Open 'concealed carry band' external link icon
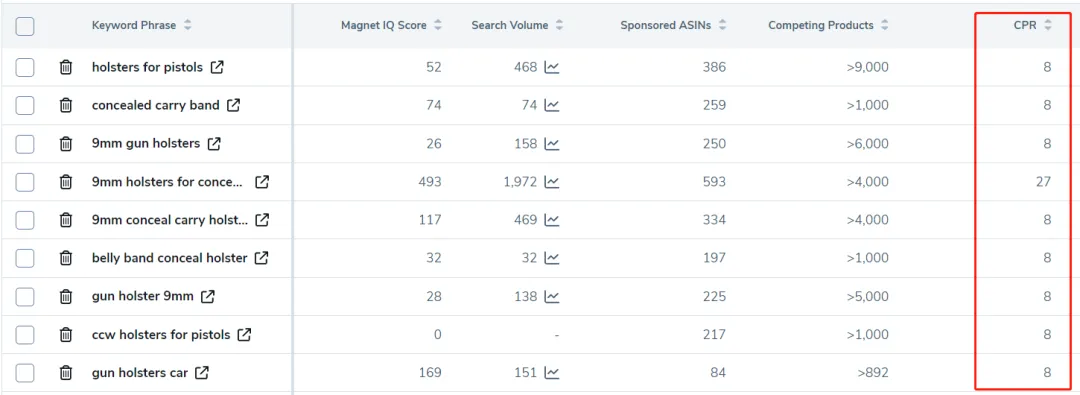1080x395 pixels. [x=234, y=105]
